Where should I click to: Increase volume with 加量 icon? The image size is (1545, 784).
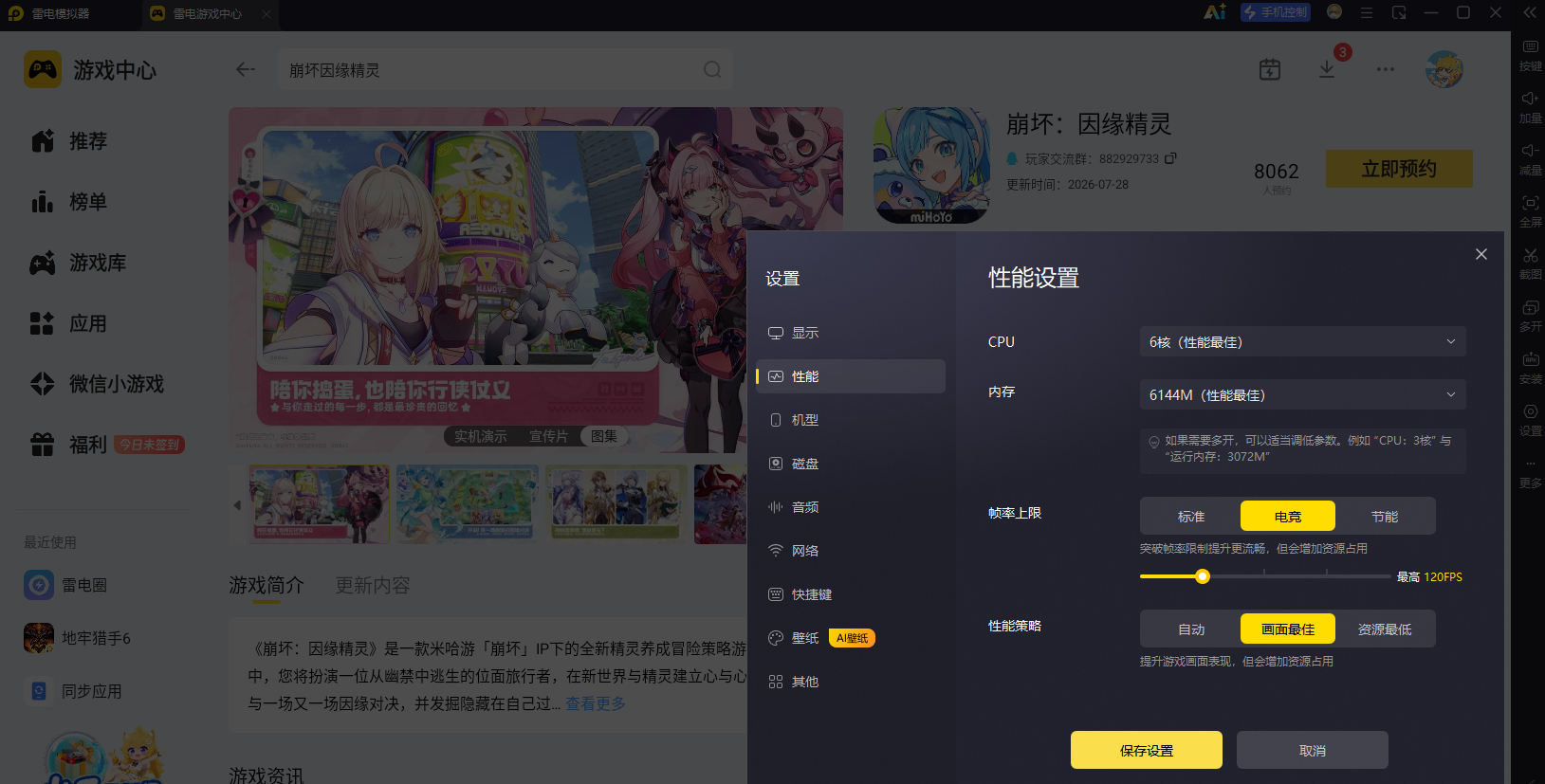[1530, 108]
